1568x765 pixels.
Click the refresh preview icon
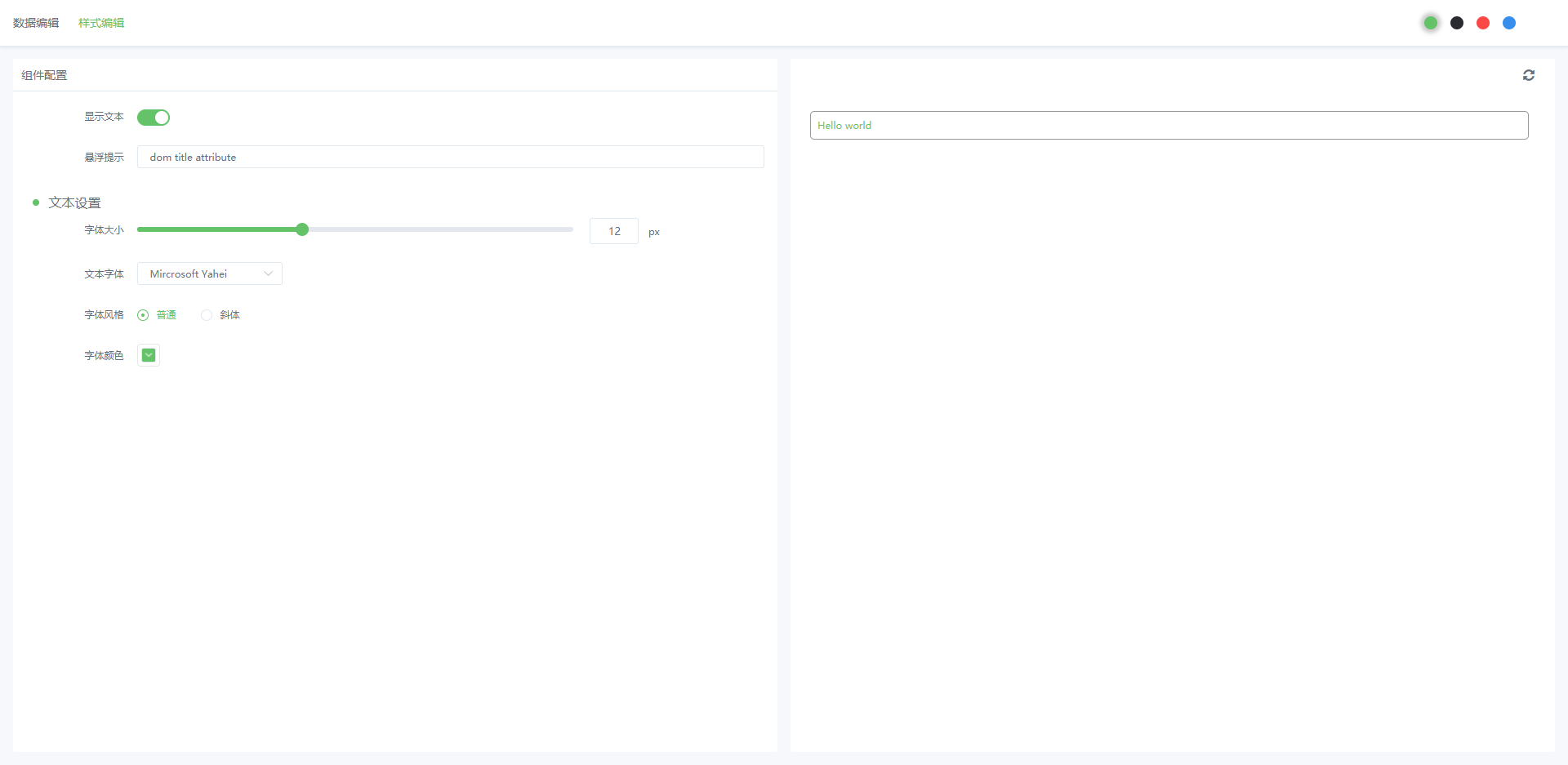click(x=1529, y=75)
